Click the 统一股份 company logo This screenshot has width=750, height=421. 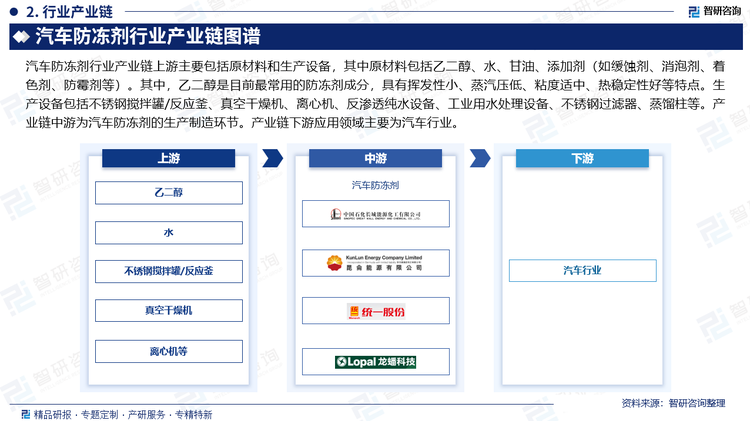pos(376,311)
